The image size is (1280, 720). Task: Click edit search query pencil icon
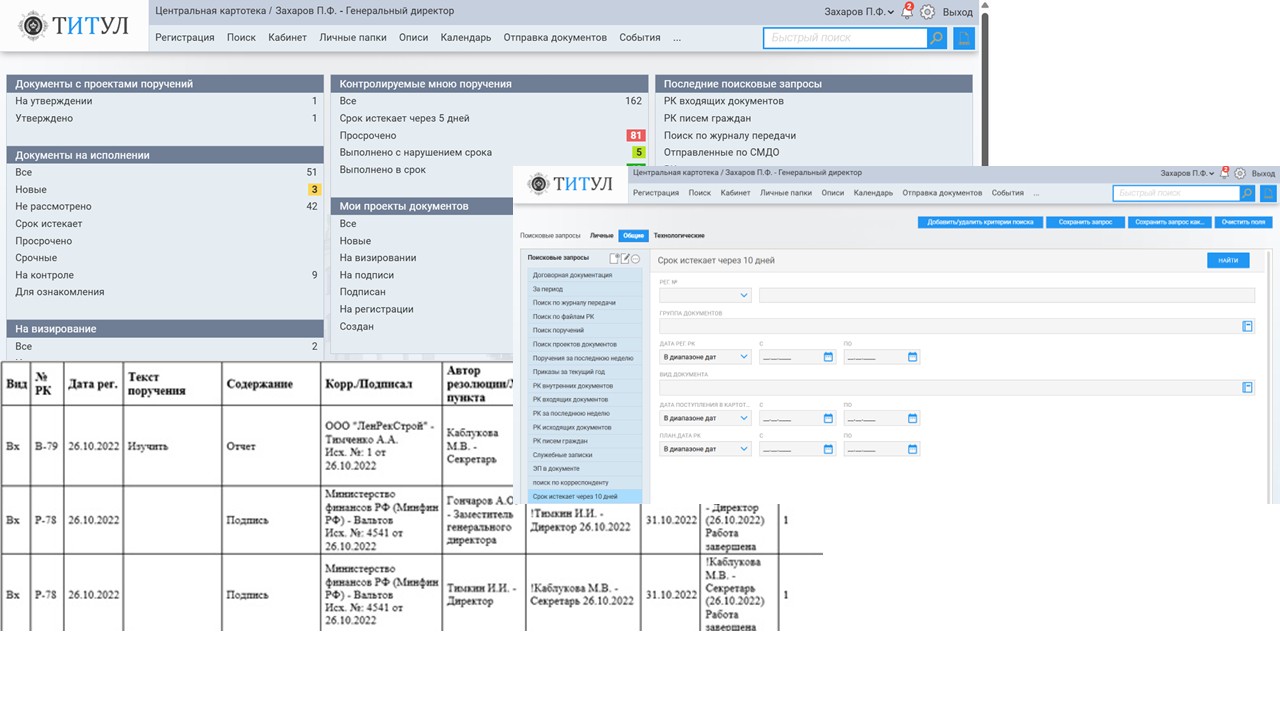point(625,258)
